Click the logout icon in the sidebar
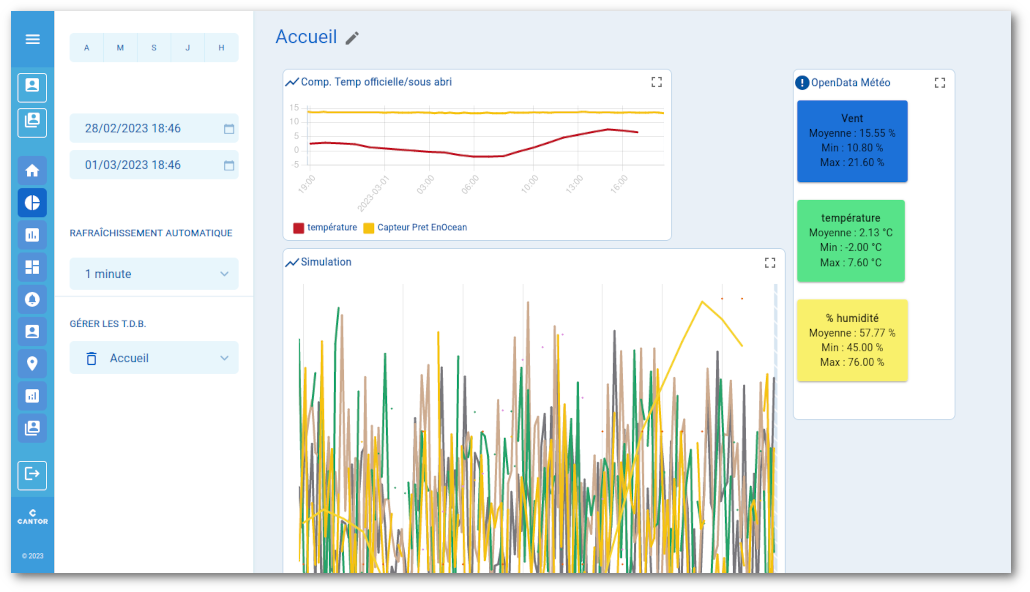This screenshot has height=592, width=1030. click(32, 474)
